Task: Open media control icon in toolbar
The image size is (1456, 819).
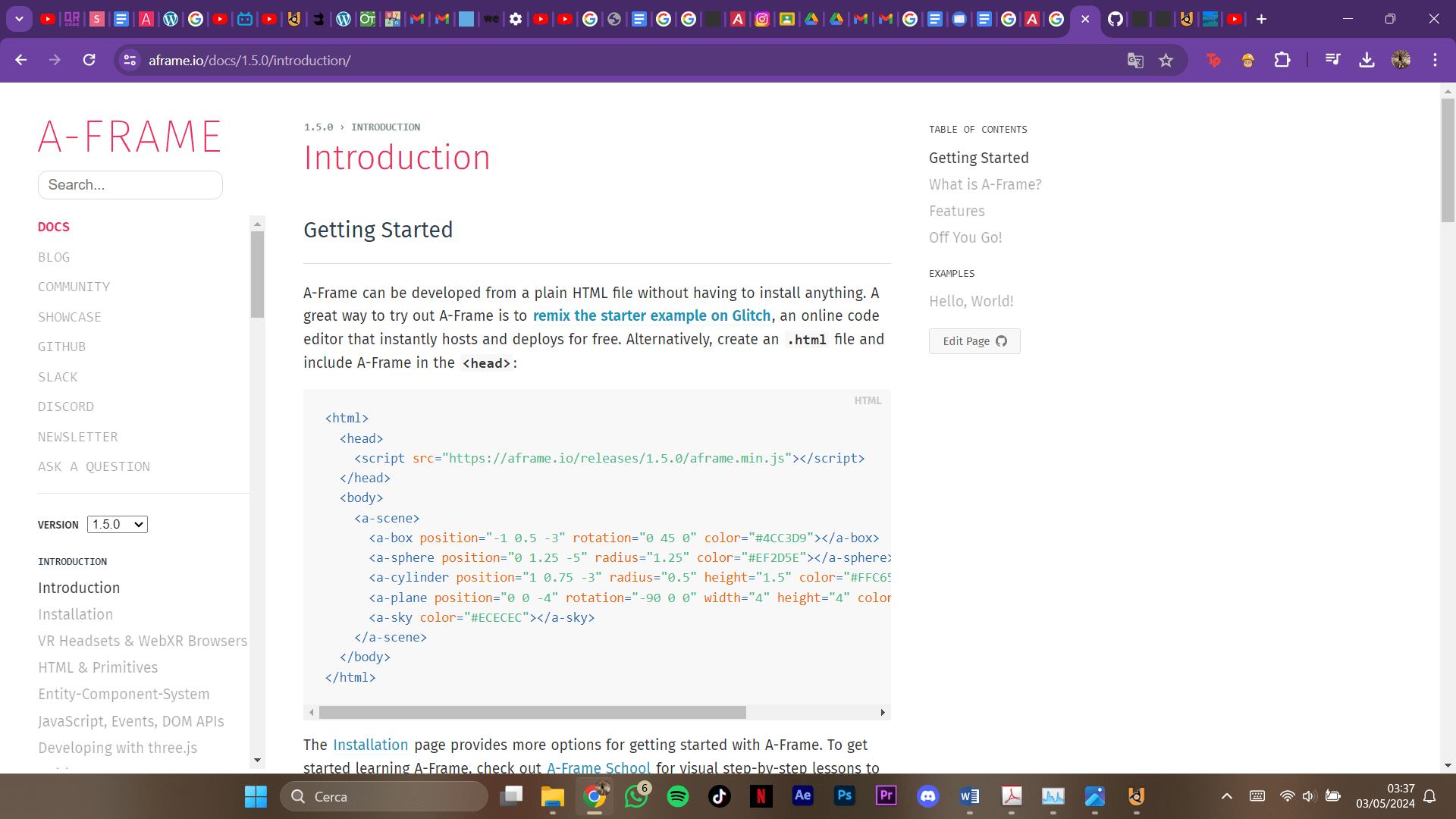Action: 1332,60
